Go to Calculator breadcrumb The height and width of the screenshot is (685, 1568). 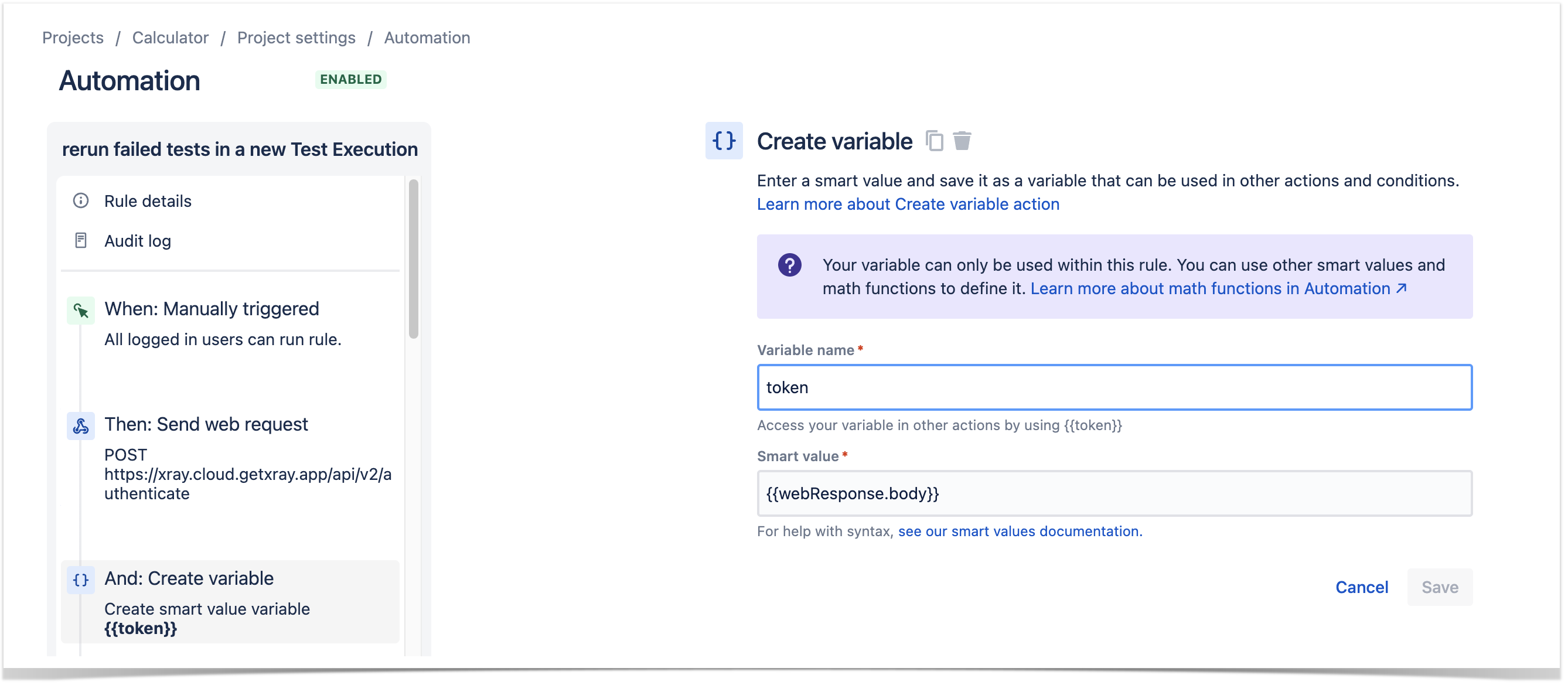(x=171, y=38)
